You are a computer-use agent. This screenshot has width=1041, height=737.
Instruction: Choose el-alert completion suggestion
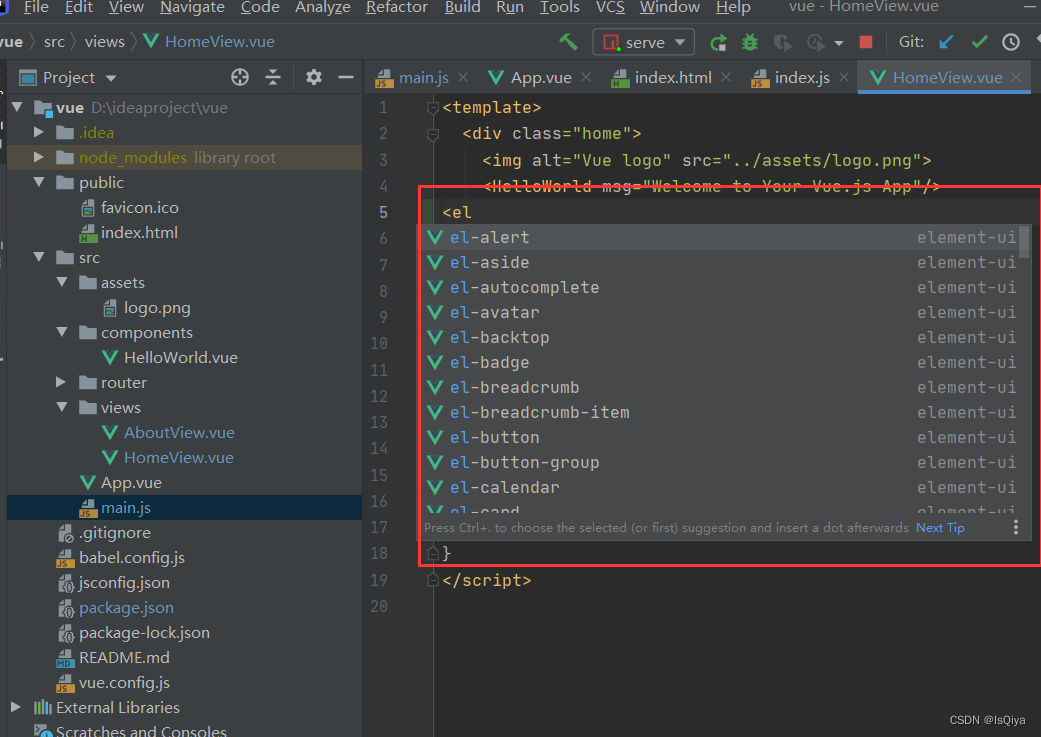pos(720,237)
